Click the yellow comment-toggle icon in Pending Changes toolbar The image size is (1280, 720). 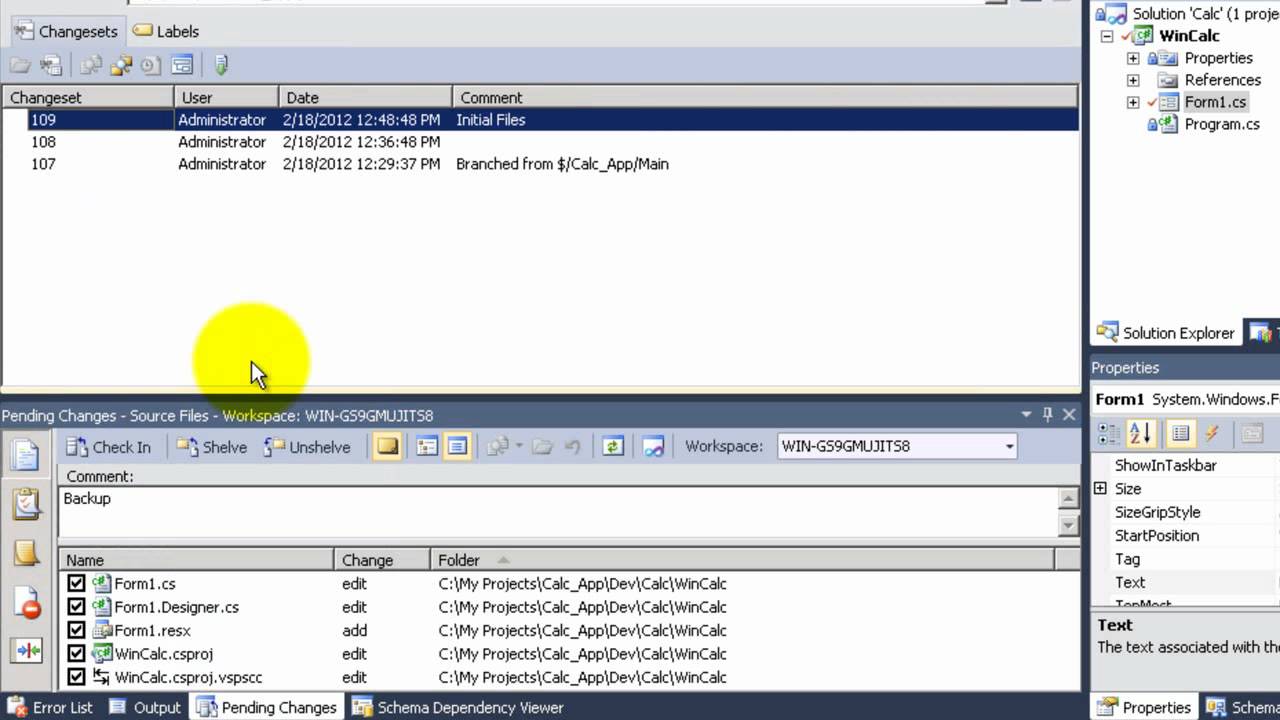(387, 447)
